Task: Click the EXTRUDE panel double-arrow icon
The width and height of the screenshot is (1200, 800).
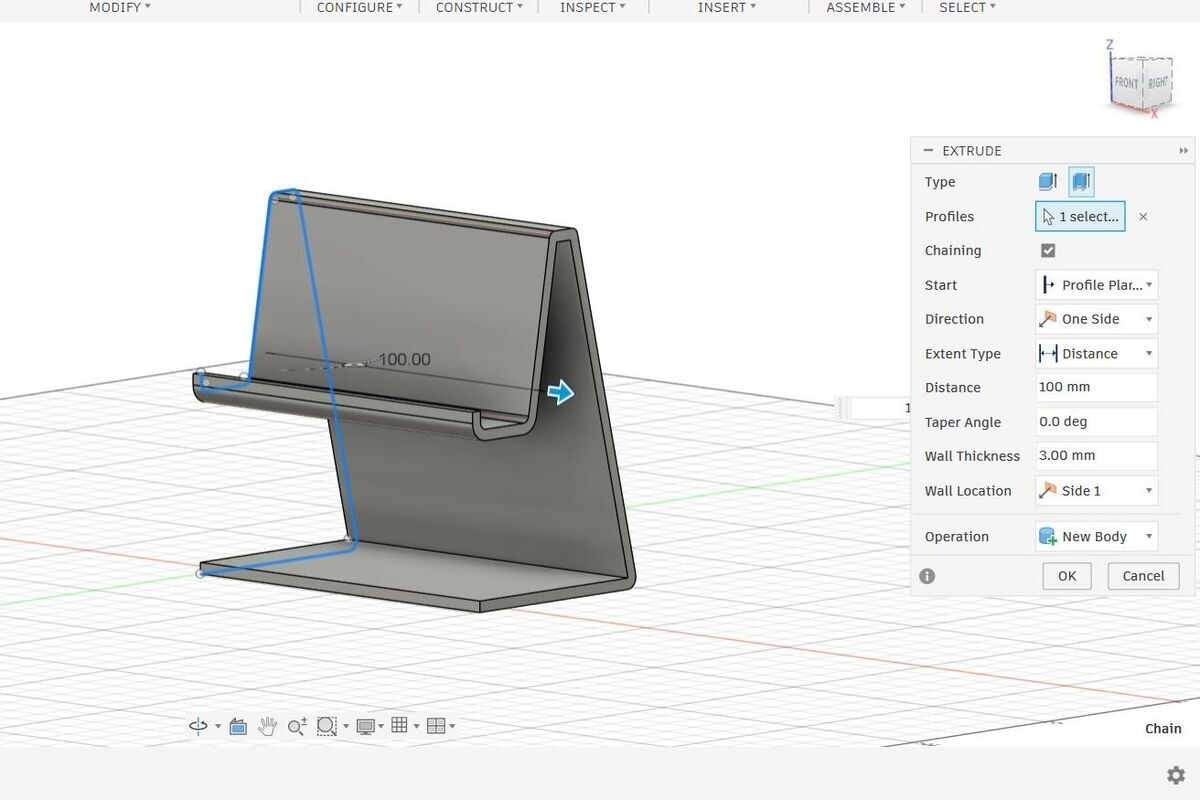Action: click(x=1184, y=151)
